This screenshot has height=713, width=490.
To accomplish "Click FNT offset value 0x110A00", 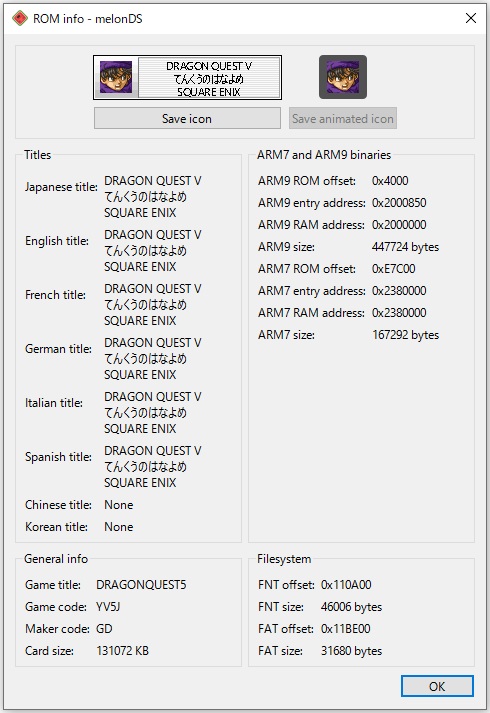I will click(346, 584).
